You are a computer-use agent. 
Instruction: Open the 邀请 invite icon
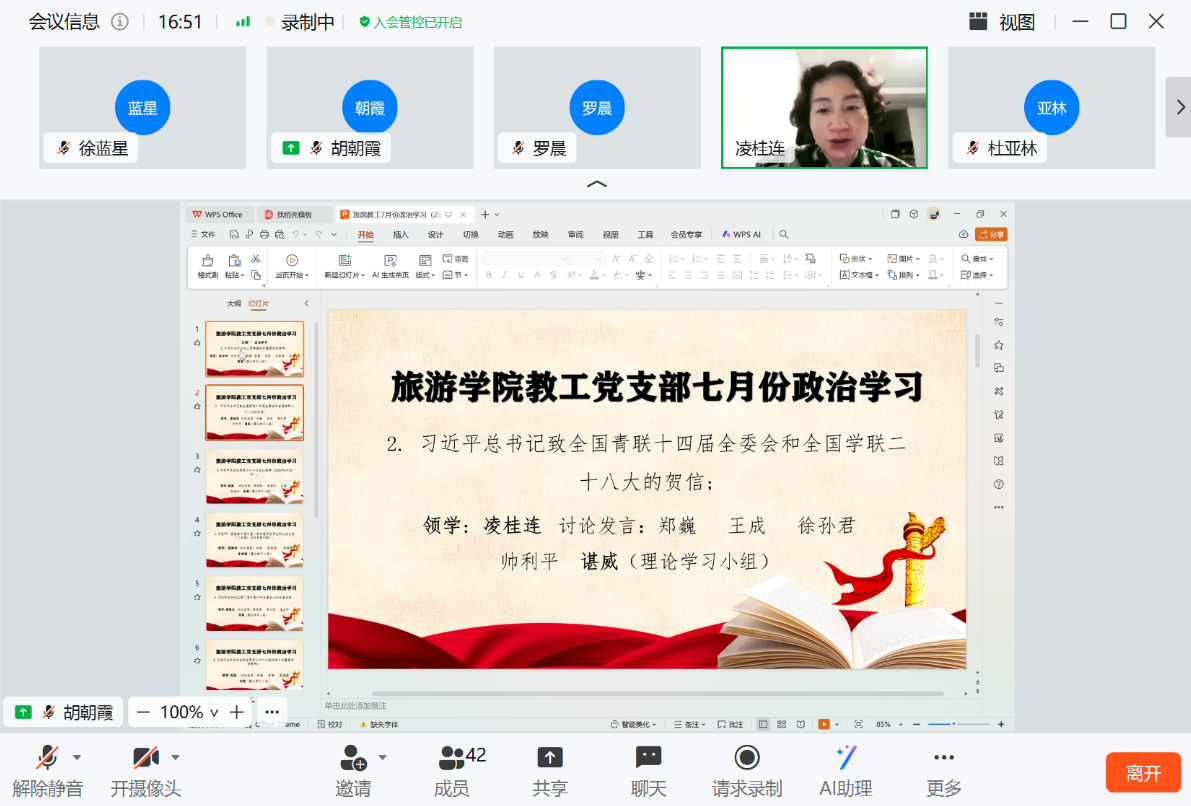pos(353,758)
